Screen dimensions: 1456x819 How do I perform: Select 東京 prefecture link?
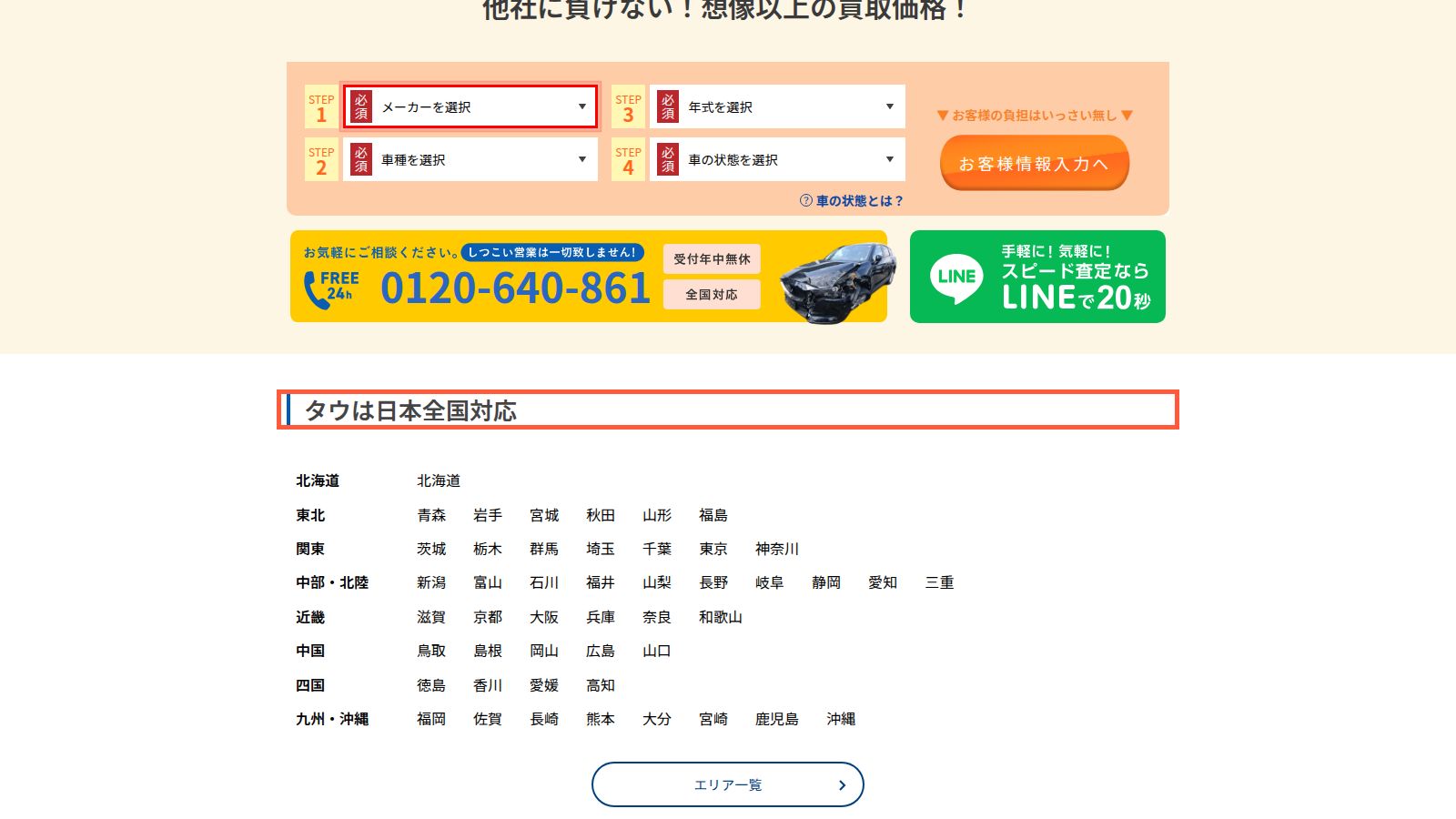click(713, 549)
